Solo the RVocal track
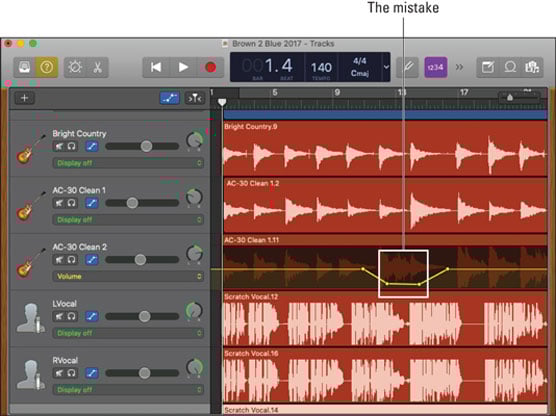The height and width of the screenshot is (416, 556). (x=72, y=373)
